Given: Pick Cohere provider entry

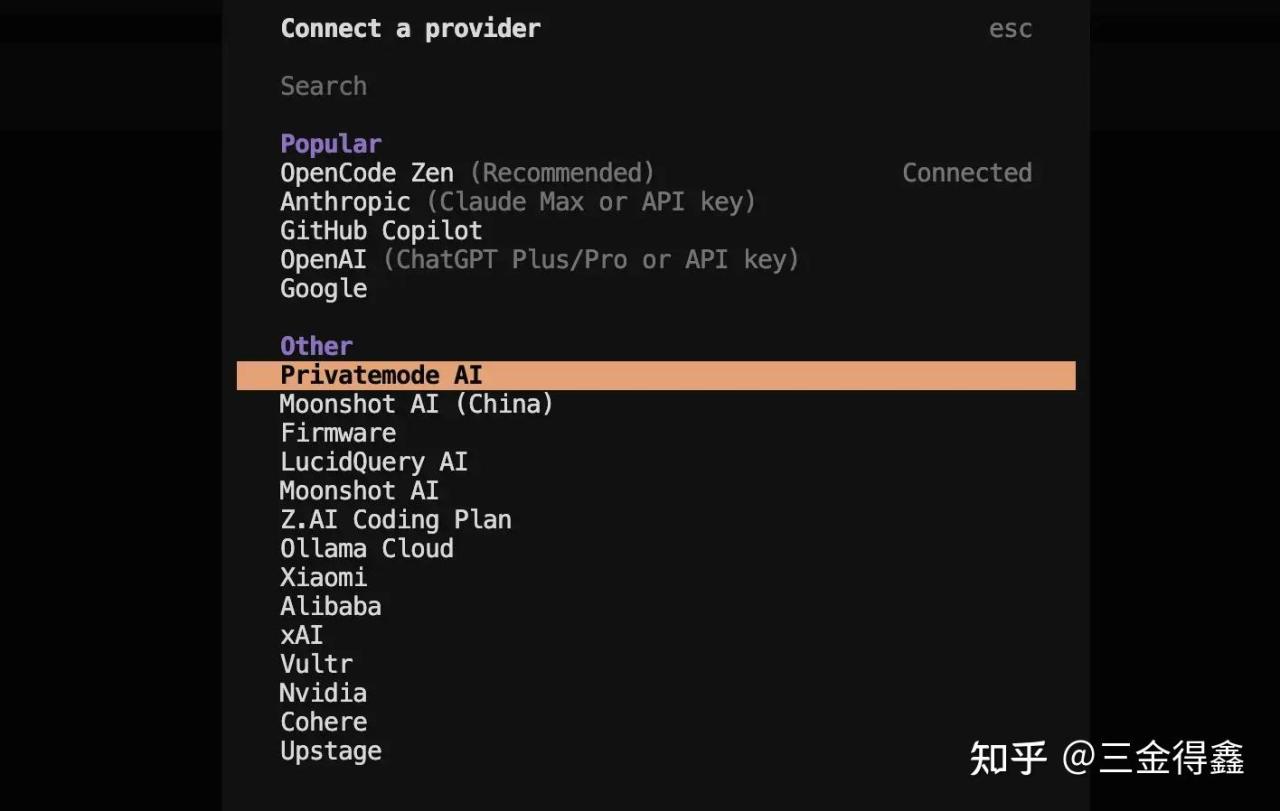Looking at the screenshot, I should click(323, 723).
